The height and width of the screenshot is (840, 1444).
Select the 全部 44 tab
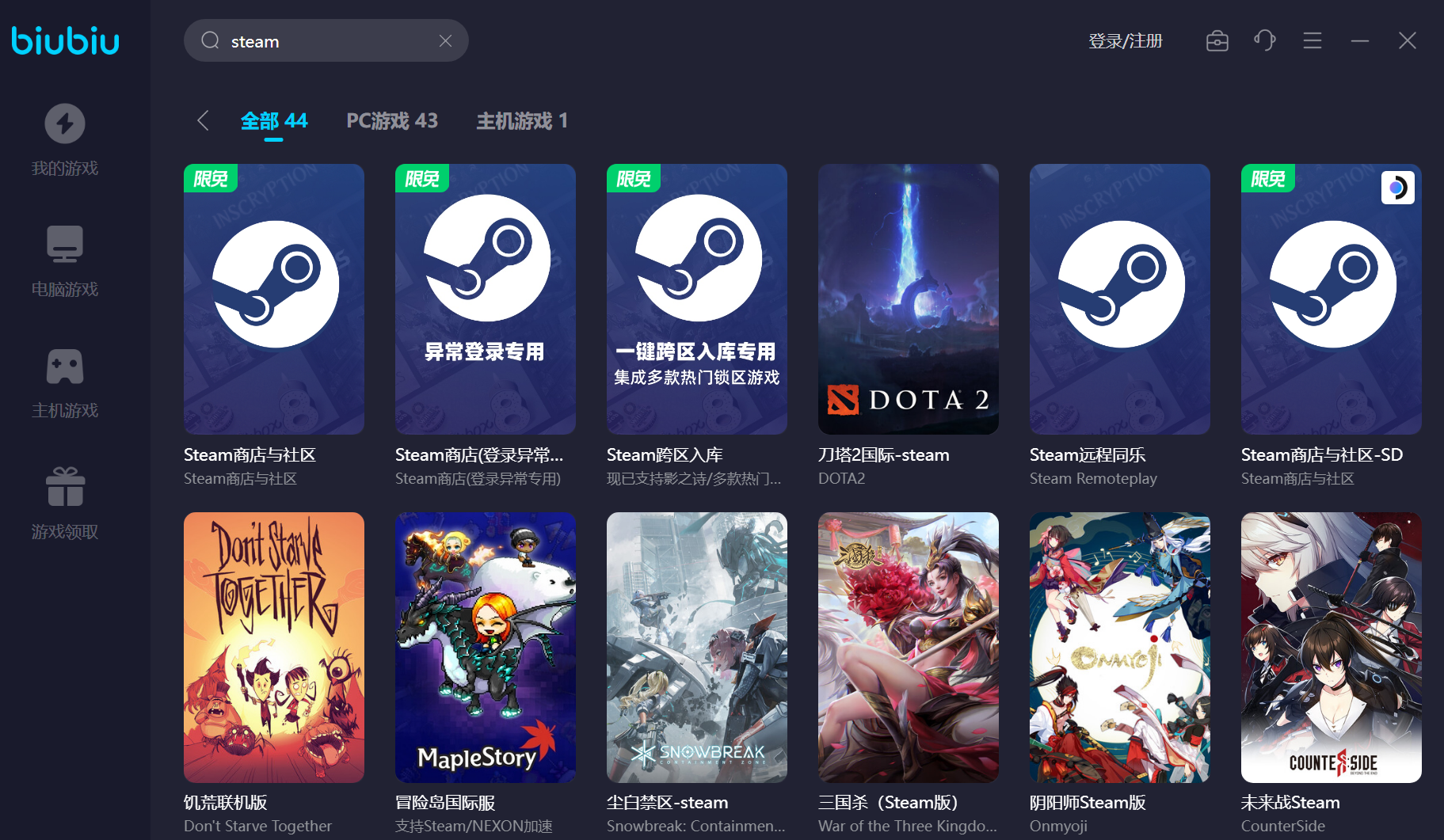pyautogui.click(x=274, y=121)
